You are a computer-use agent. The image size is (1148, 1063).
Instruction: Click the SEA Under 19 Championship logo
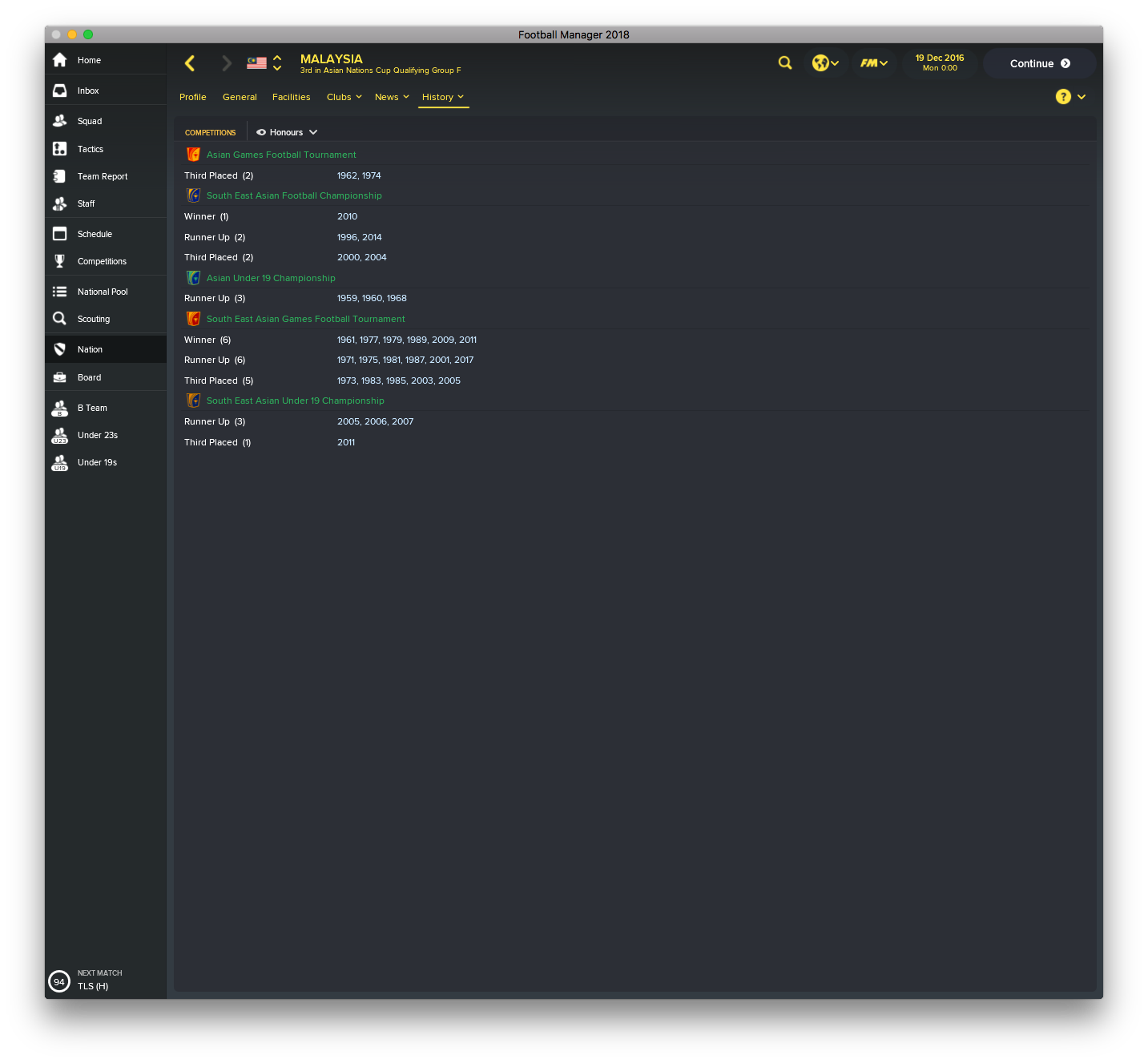[x=193, y=401]
